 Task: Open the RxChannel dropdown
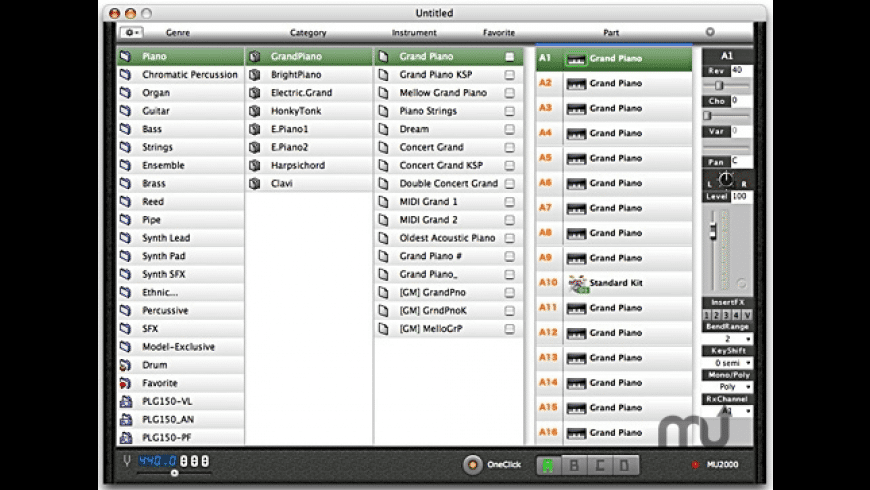(x=727, y=411)
